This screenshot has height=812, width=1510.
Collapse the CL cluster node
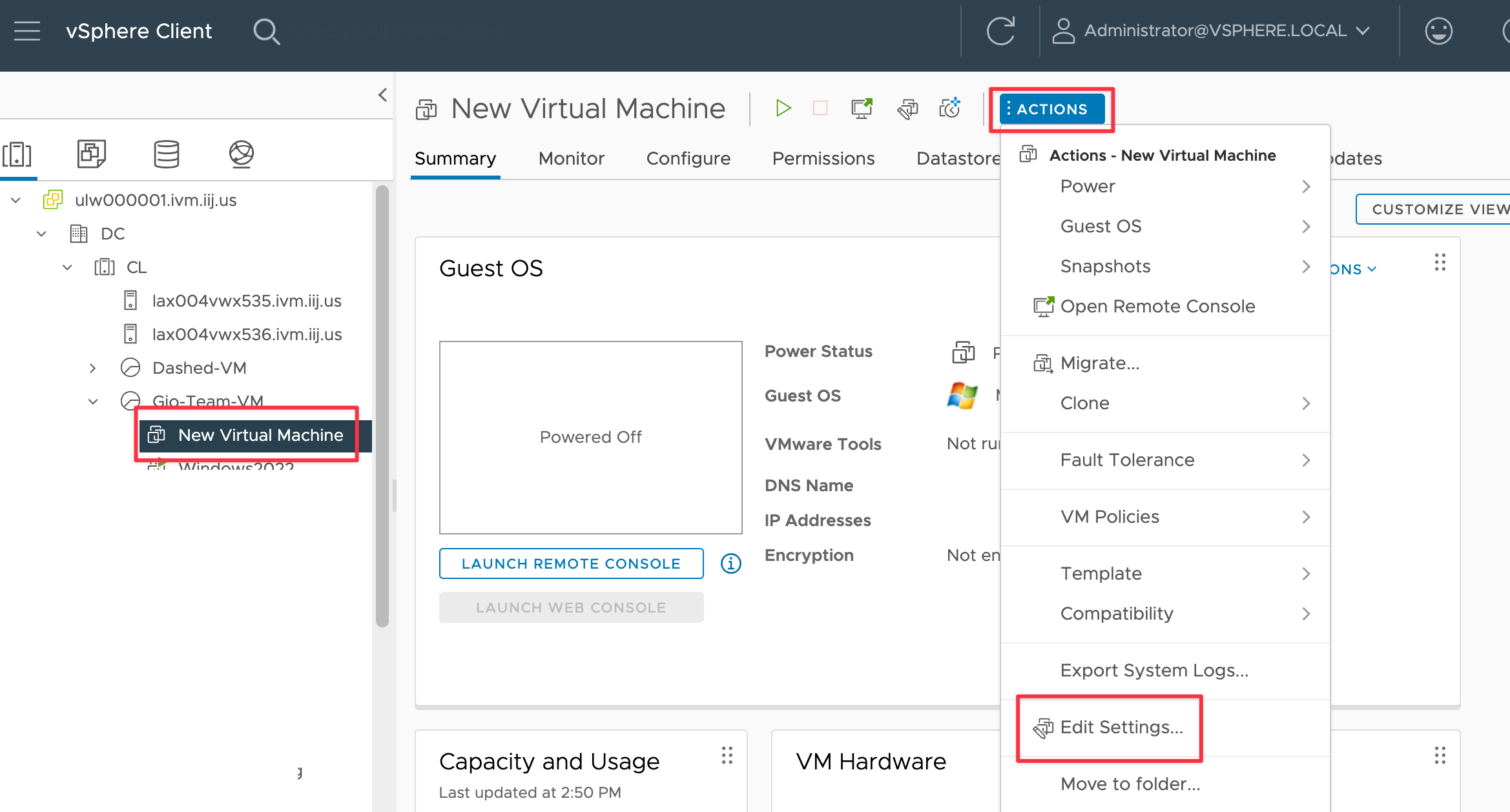click(x=67, y=267)
